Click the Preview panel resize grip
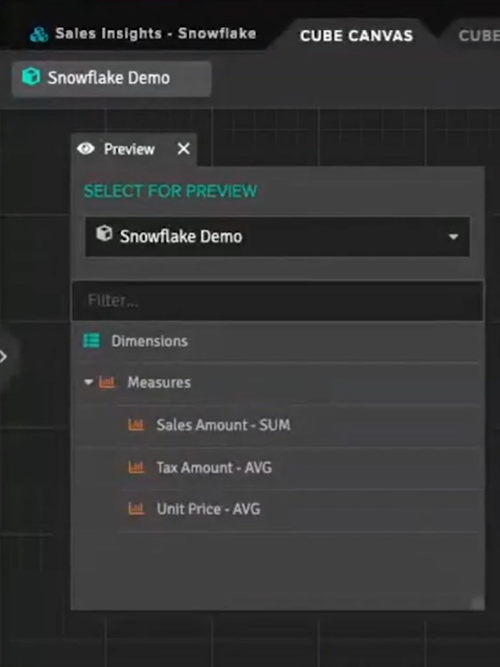The width and height of the screenshot is (500, 667). (478, 603)
